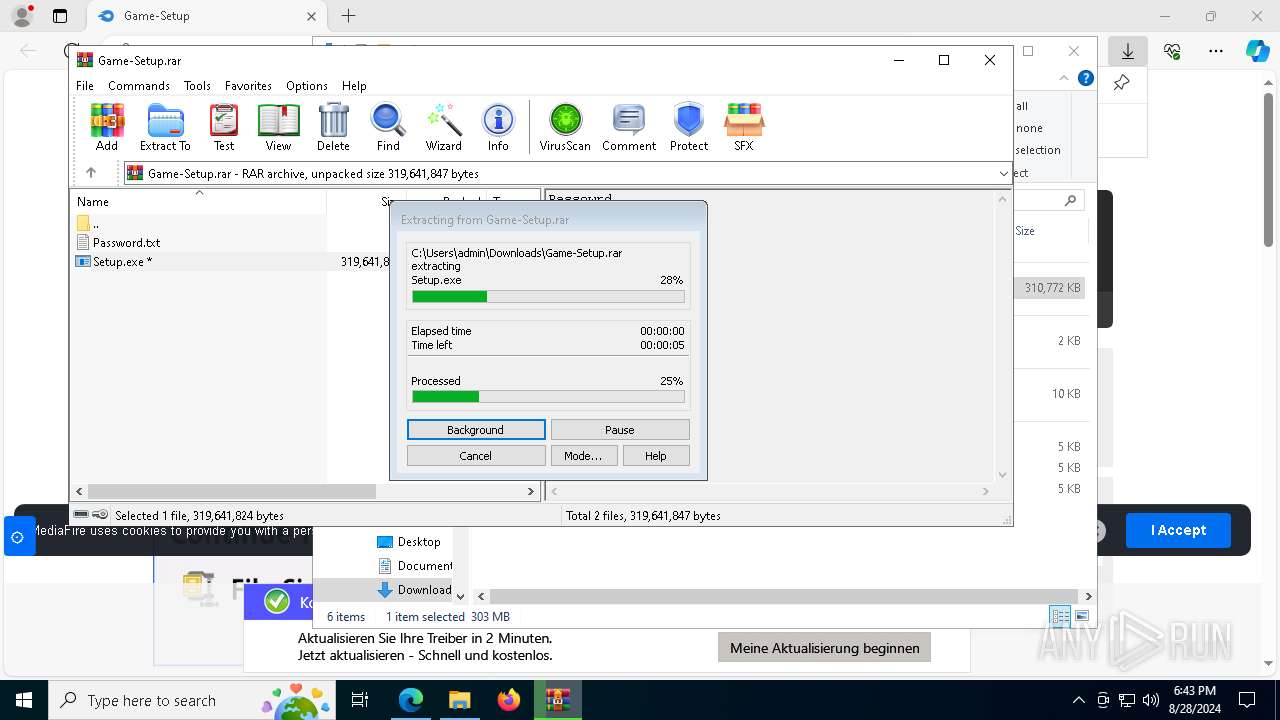Click the Windows Start button
1280x720 pixels.
[x=24, y=700]
